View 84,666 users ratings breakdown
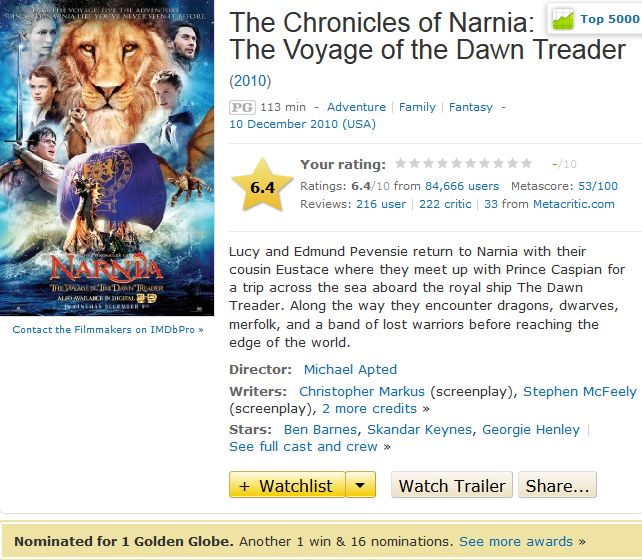 point(462,186)
